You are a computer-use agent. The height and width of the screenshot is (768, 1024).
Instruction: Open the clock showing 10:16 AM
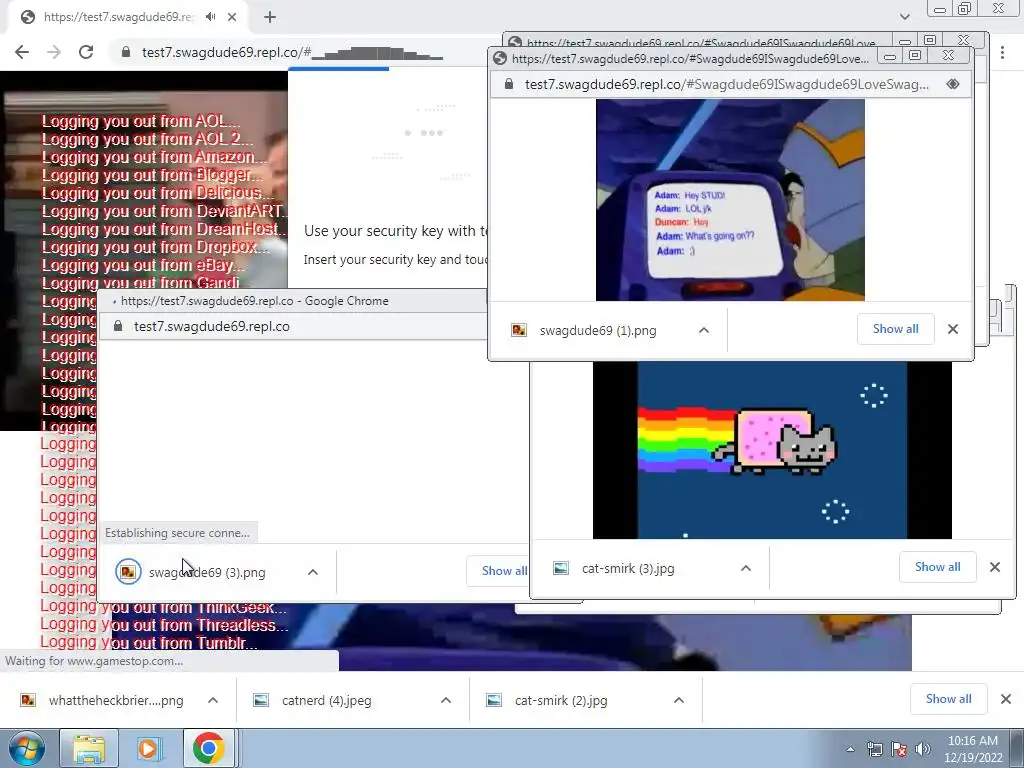coord(973,749)
